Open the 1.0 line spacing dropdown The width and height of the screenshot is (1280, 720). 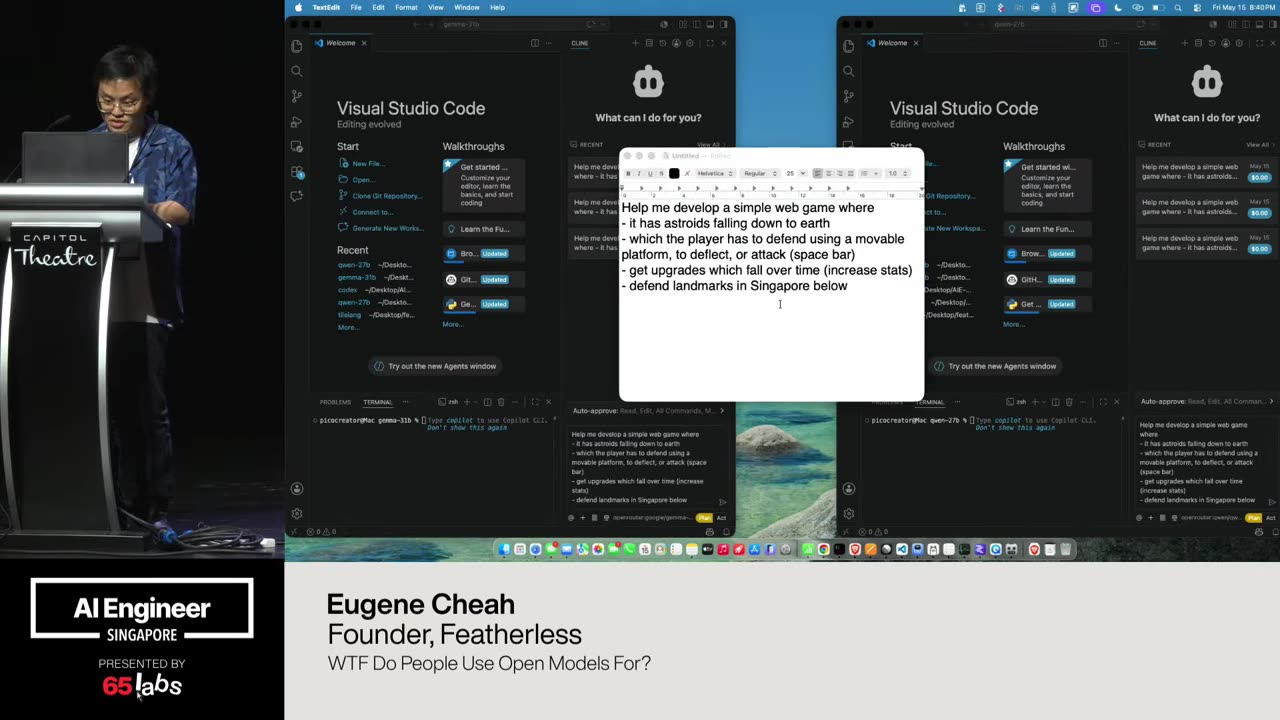(897, 173)
